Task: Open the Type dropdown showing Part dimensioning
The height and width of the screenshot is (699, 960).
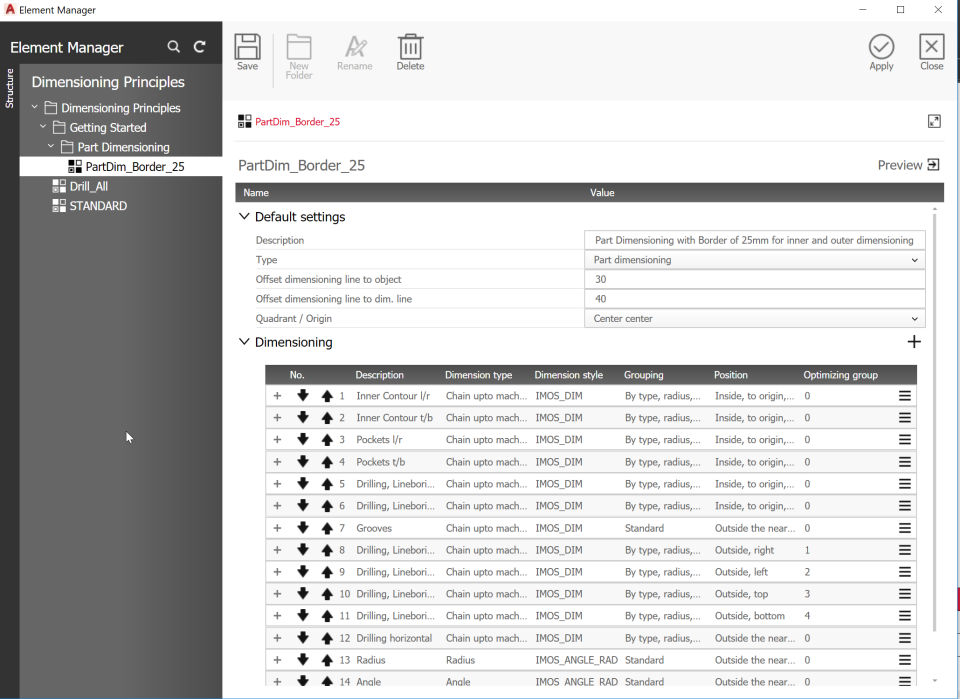Action: 915,259
